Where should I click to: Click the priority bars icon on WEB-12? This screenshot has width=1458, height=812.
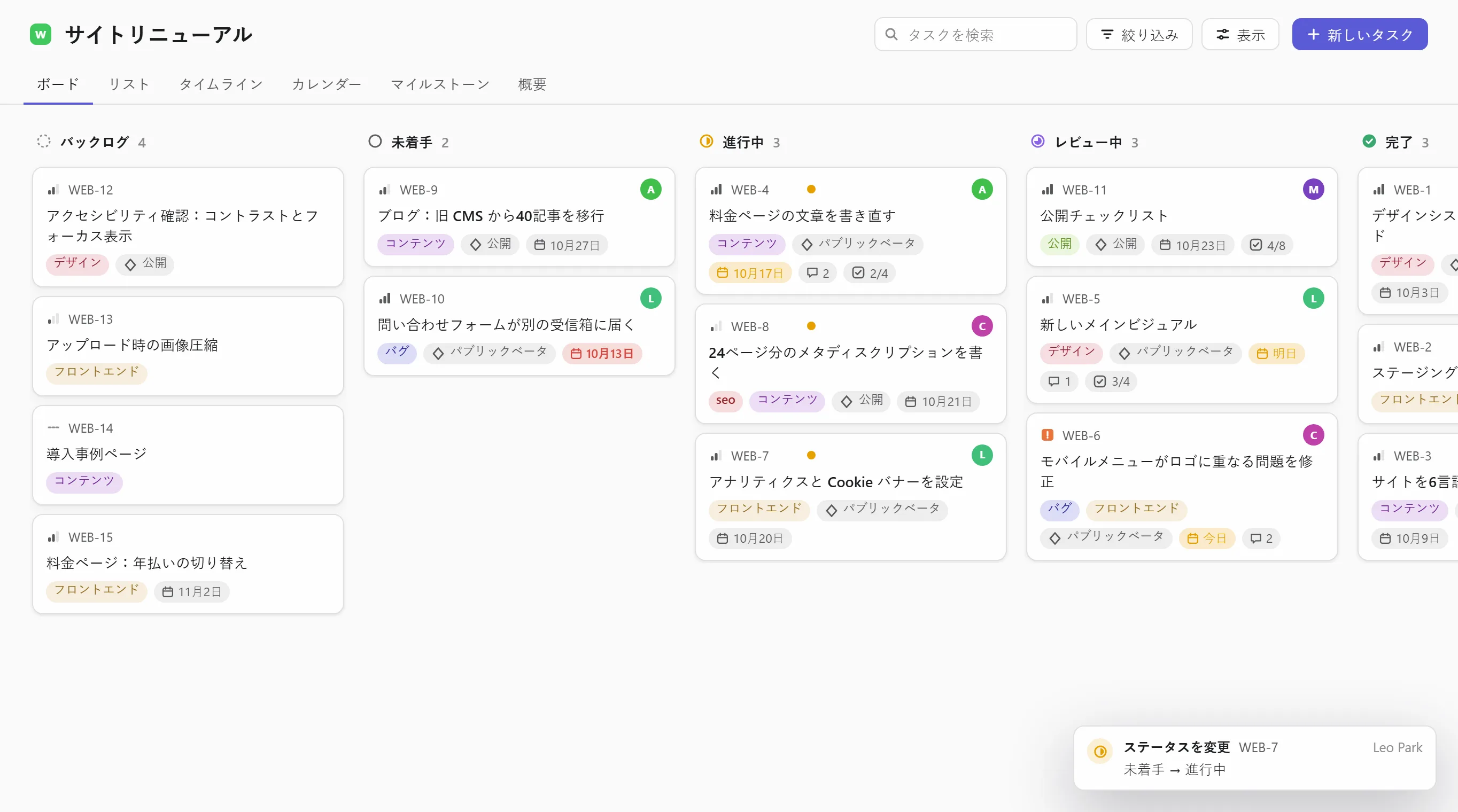point(53,190)
